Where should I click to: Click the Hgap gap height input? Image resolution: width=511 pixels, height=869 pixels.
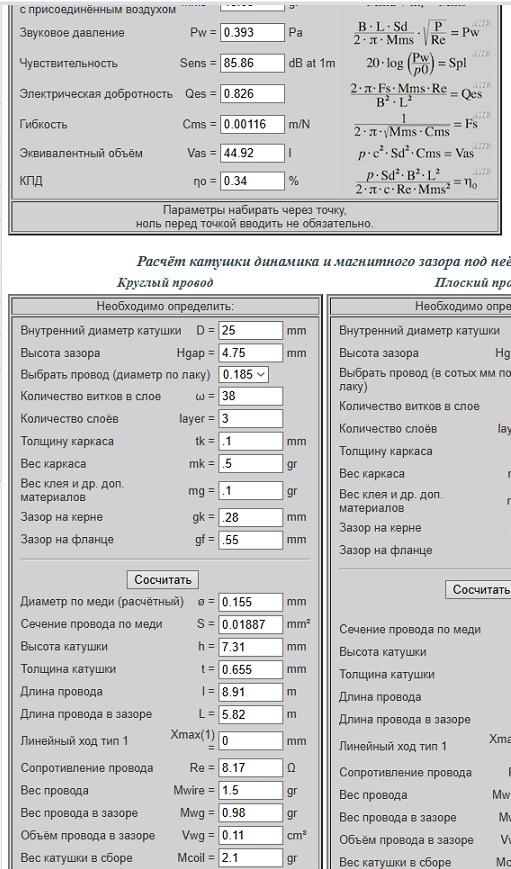click(x=251, y=353)
